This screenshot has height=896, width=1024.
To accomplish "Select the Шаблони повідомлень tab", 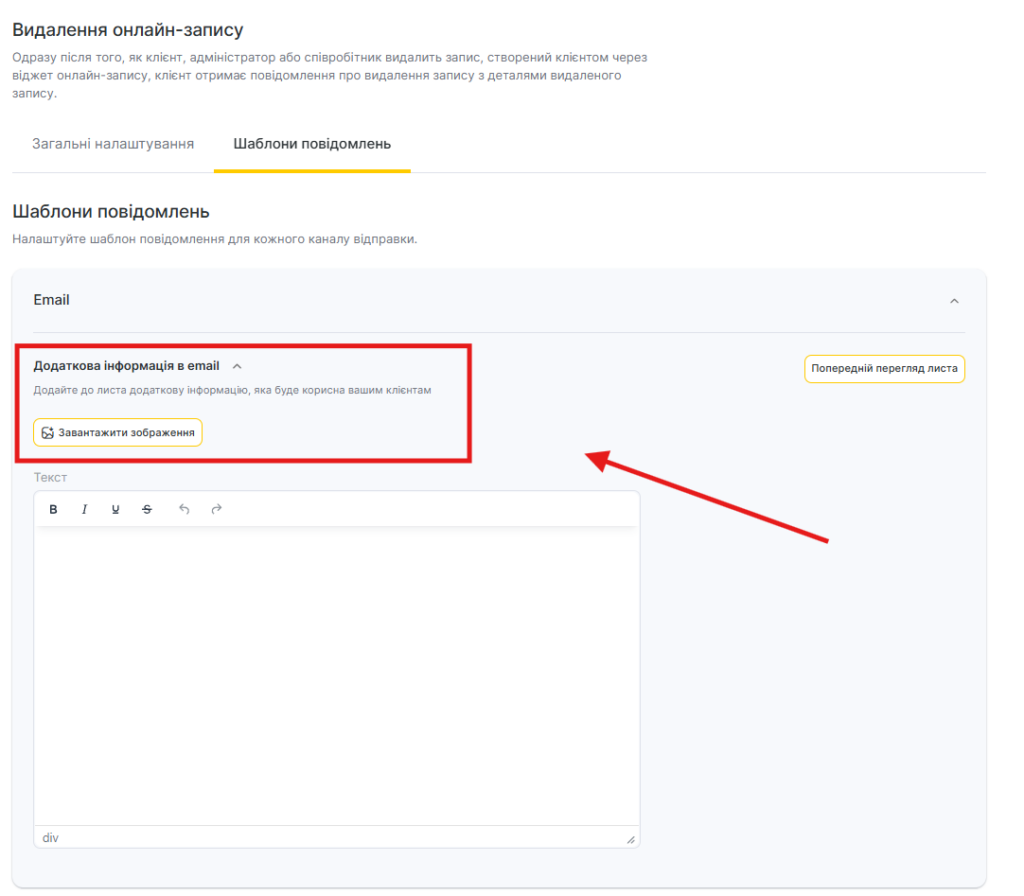I will pos(312,144).
